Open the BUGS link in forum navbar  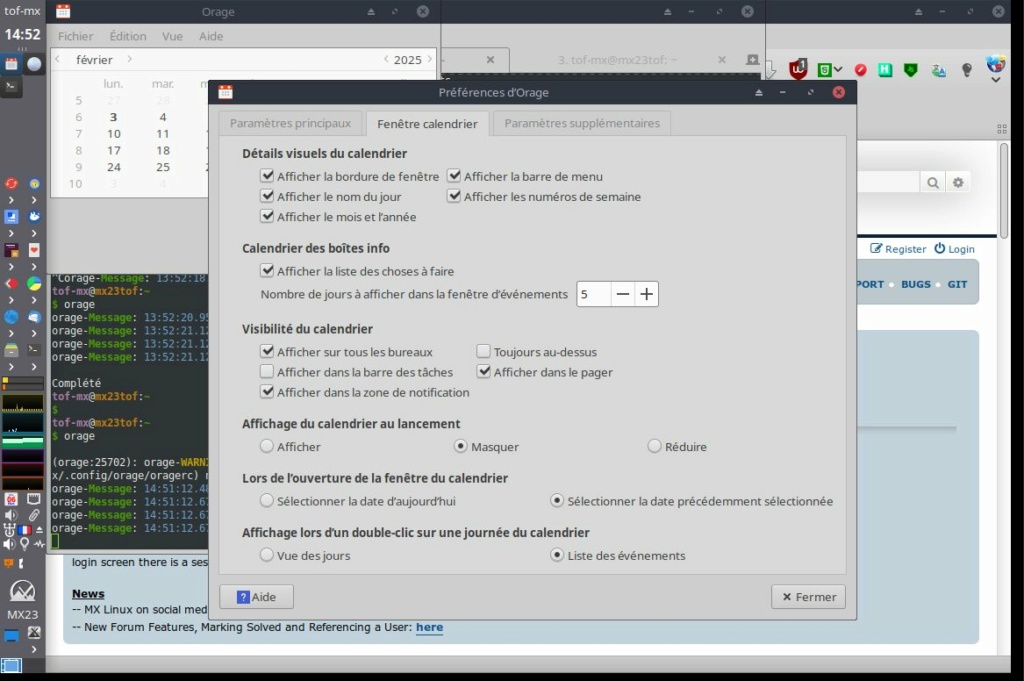pyautogui.click(x=916, y=285)
